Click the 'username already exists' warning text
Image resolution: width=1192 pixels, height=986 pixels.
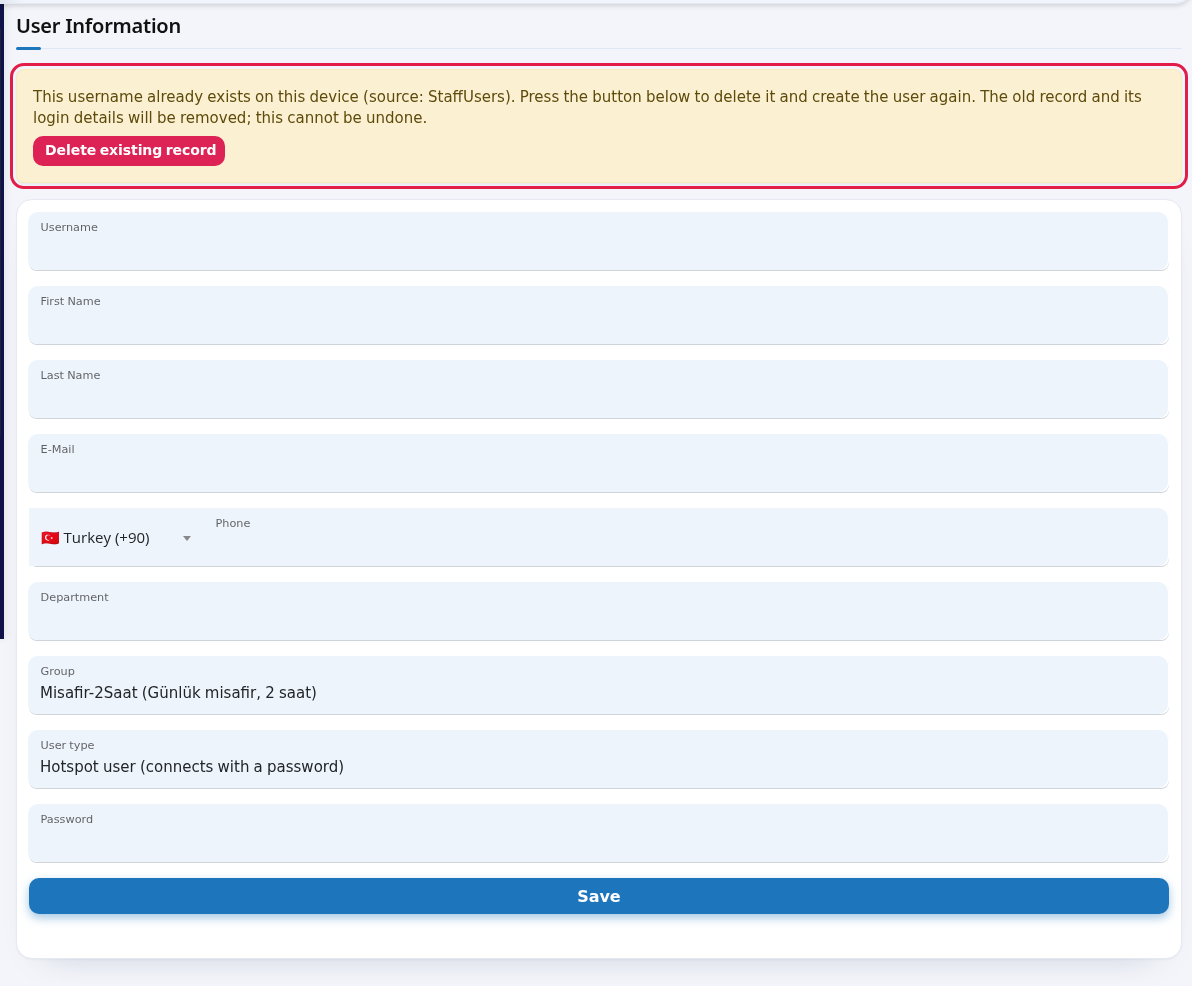point(587,107)
